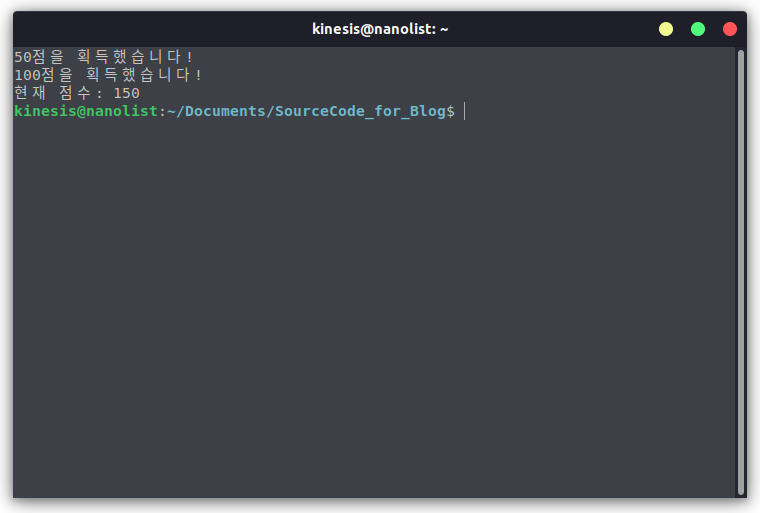Viewport: 760px width, 513px height.
Task: Click the dollar sign prompt symbol
Action: tap(451, 112)
